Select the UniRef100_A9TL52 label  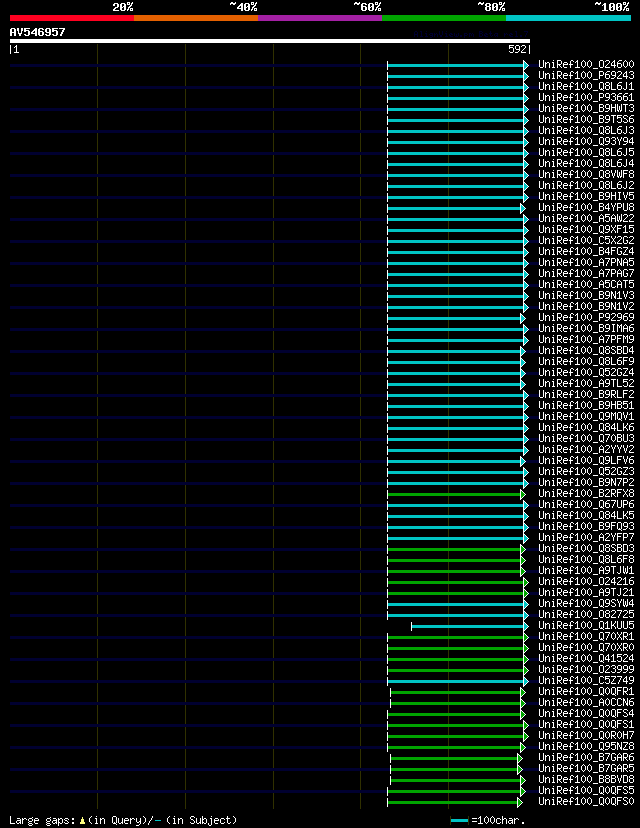[586, 383]
